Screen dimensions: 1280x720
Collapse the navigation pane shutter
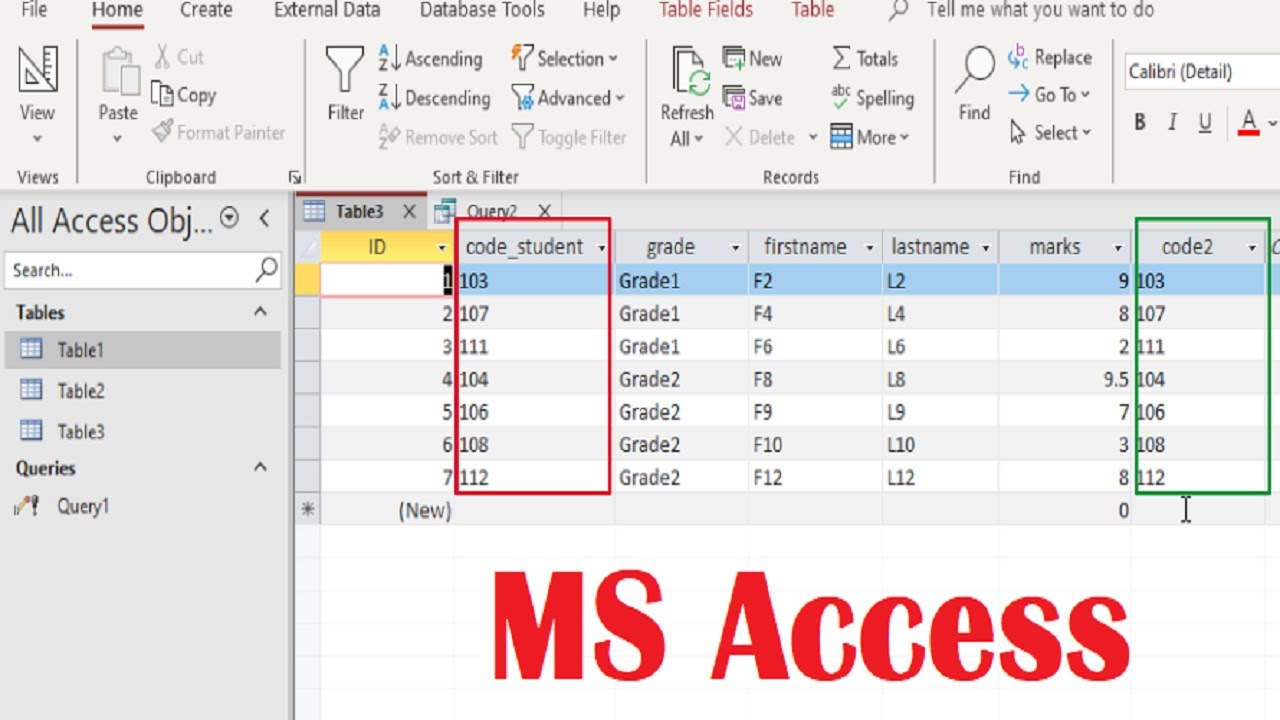(x=264, y=218)
